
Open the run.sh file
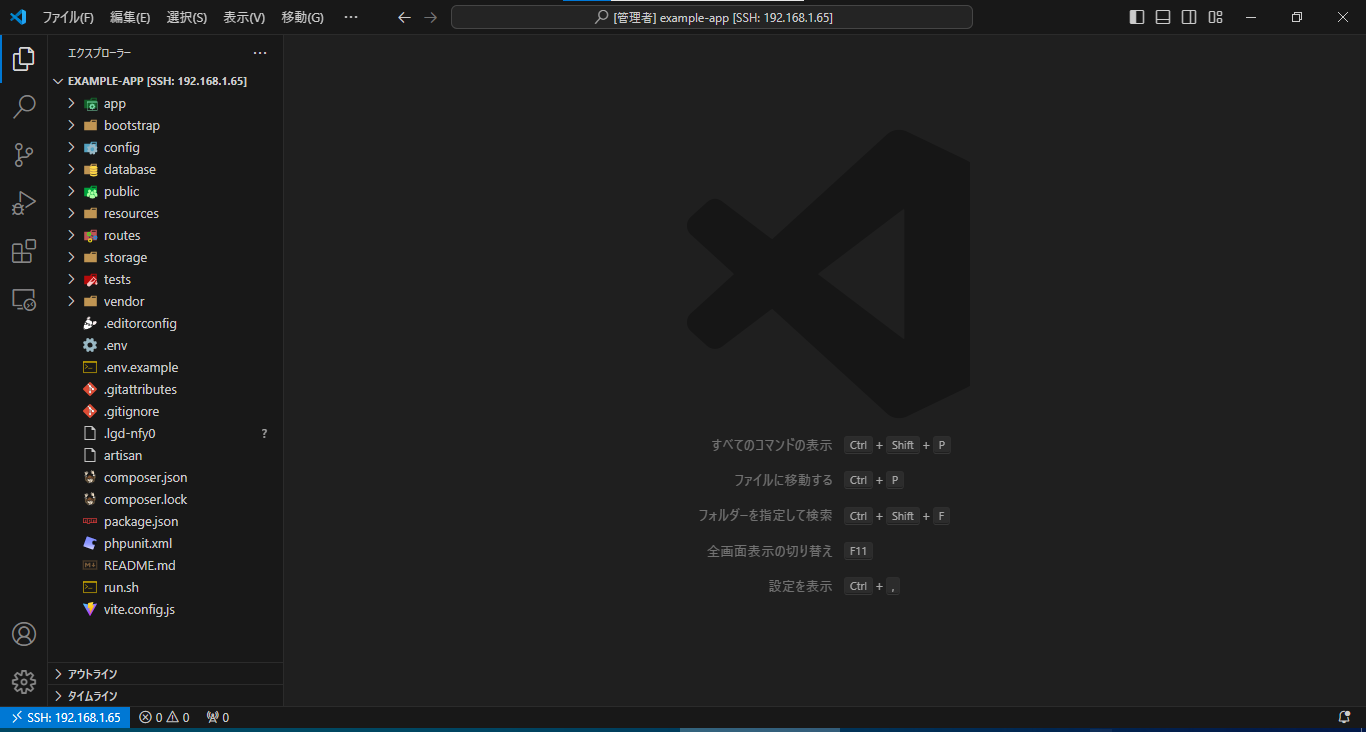(166, 588)
